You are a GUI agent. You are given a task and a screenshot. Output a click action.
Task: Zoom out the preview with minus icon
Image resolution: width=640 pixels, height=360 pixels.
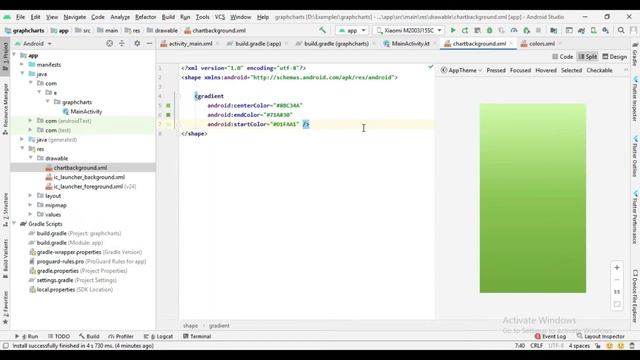(x=617, y=280)
